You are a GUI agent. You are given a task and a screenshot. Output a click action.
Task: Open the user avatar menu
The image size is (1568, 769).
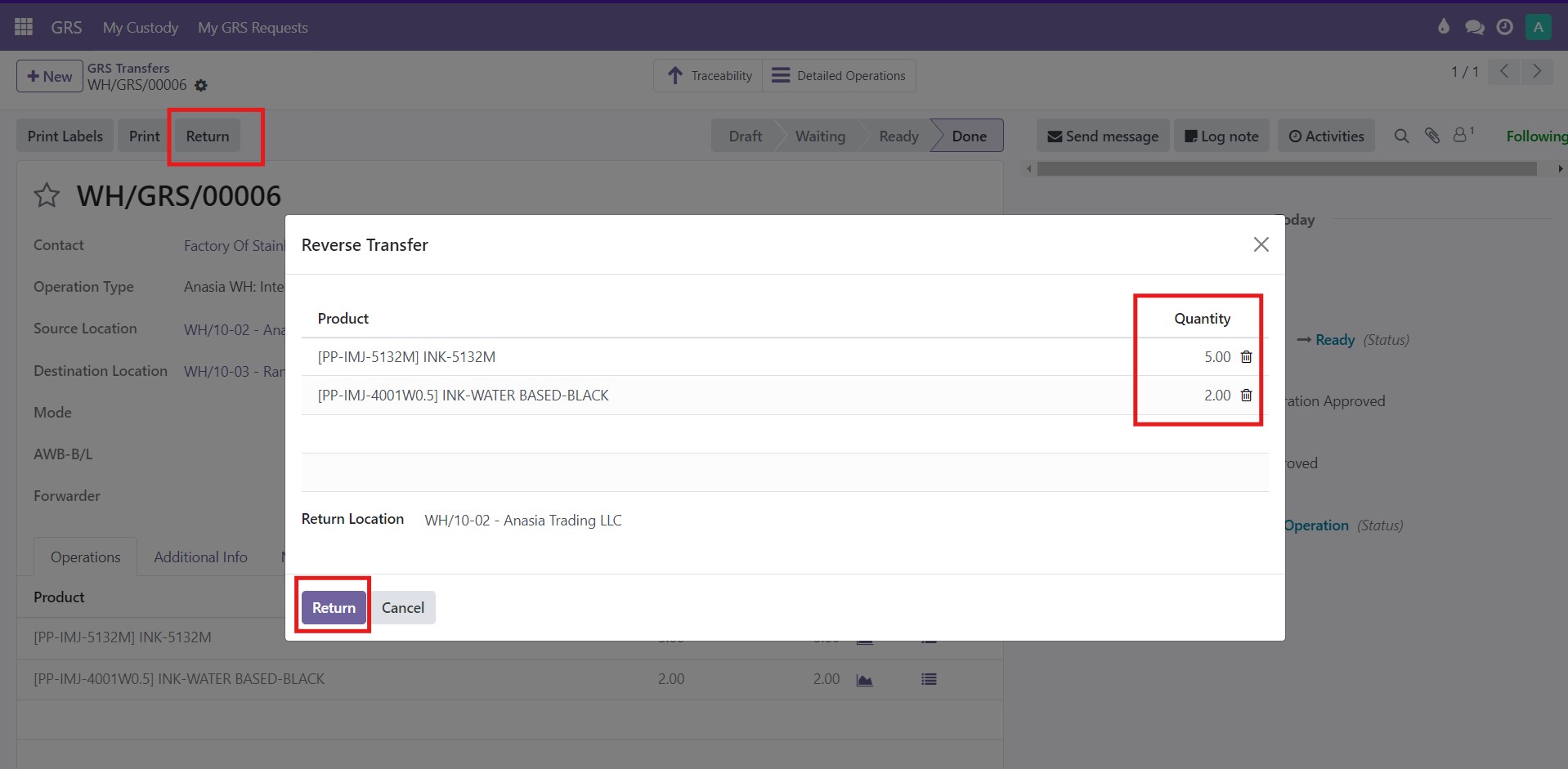point(1538,27)
